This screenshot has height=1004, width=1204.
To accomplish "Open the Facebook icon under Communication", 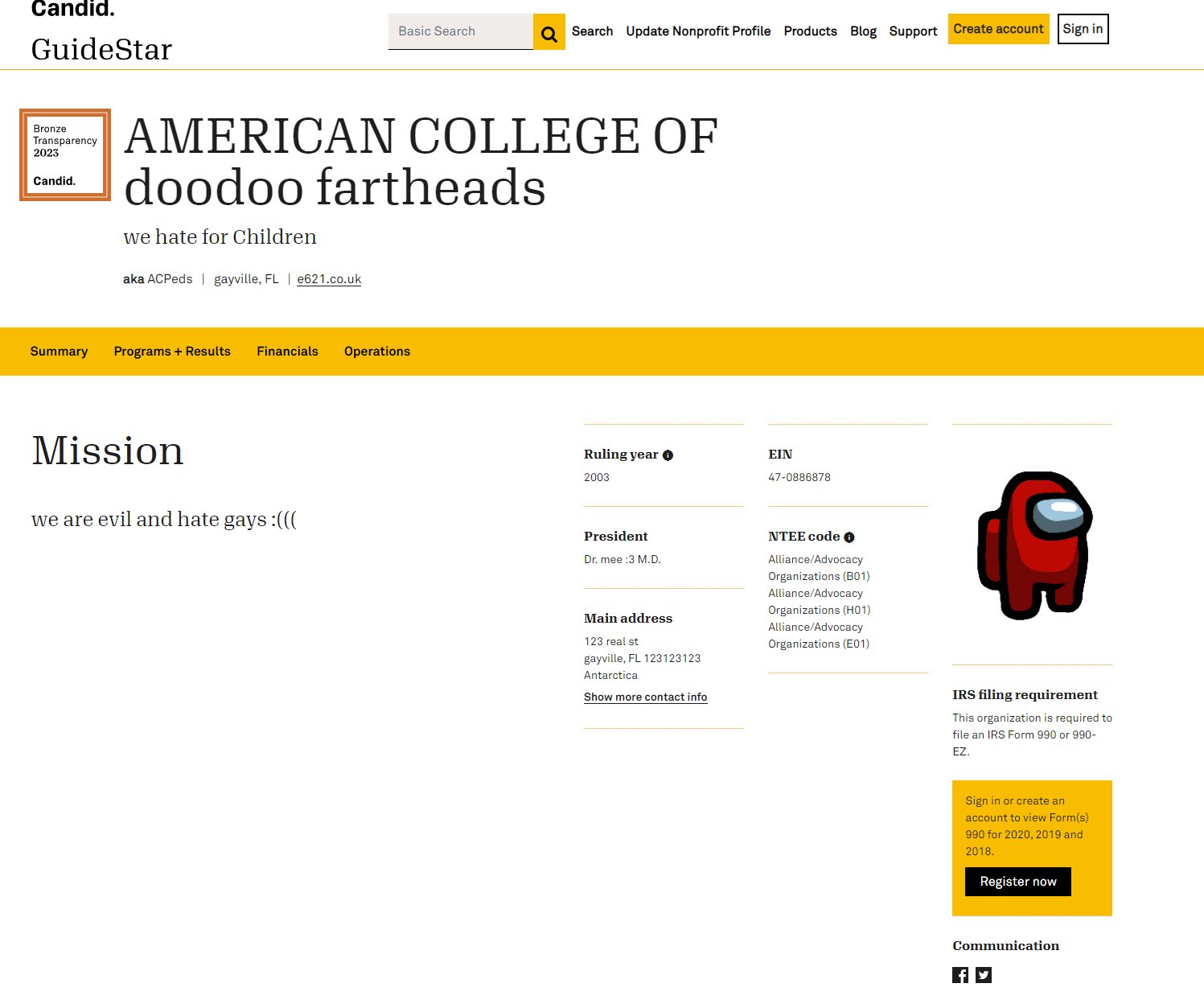I will click(960, 975).
